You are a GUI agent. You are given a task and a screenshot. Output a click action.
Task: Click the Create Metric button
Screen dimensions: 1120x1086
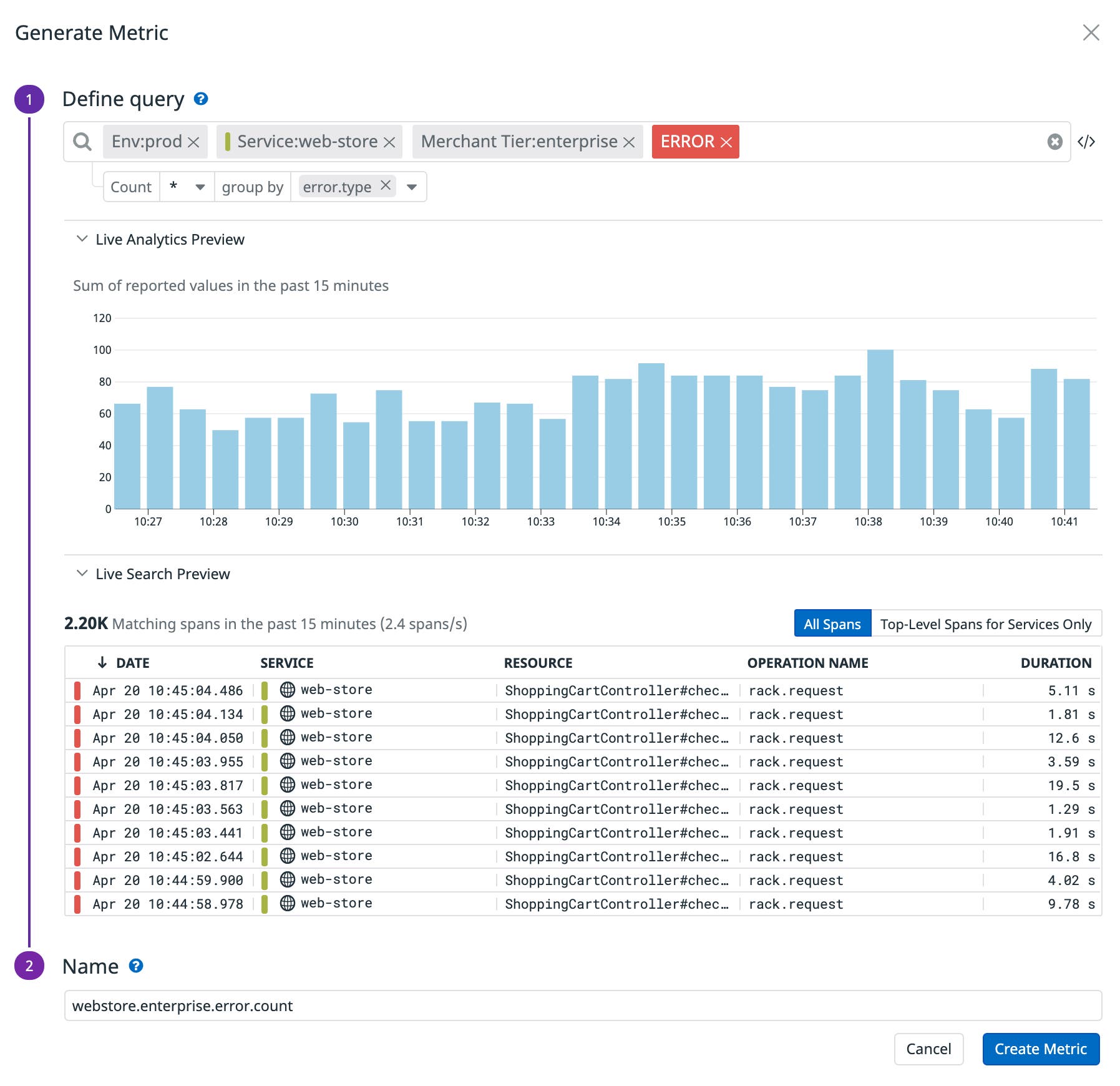pyautogui.click(x=1040, y=1049)
